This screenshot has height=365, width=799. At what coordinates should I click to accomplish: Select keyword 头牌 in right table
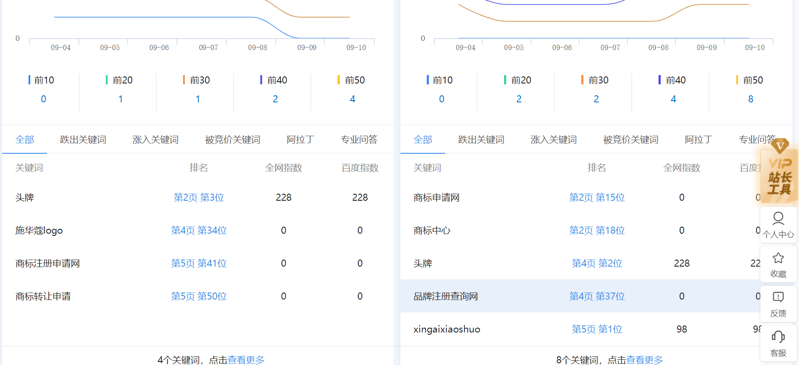tap(423, 264)
